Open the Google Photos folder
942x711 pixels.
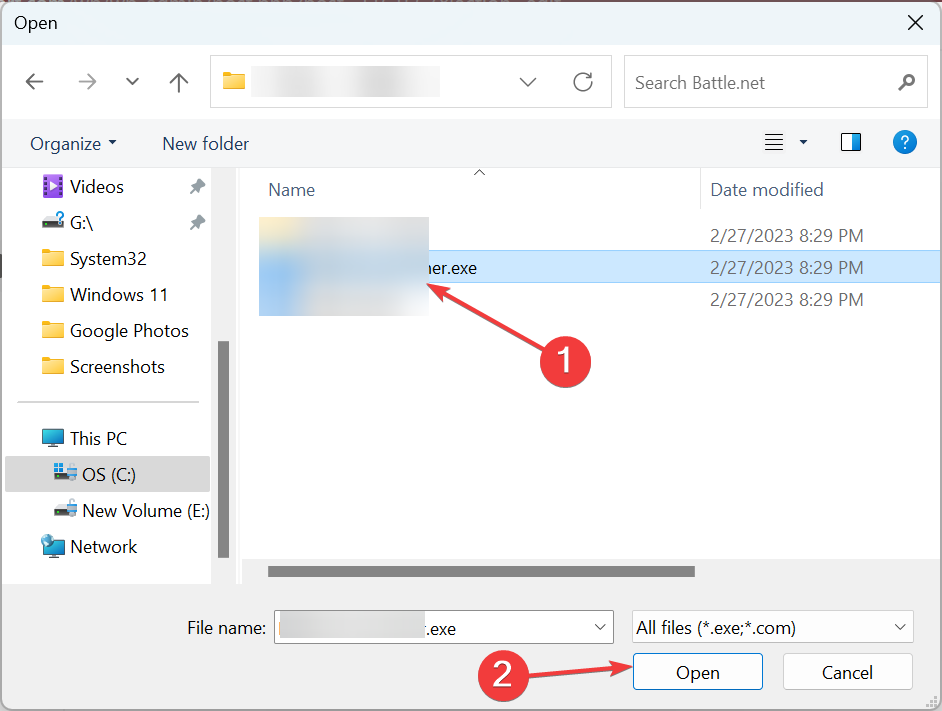click(129, 331)
